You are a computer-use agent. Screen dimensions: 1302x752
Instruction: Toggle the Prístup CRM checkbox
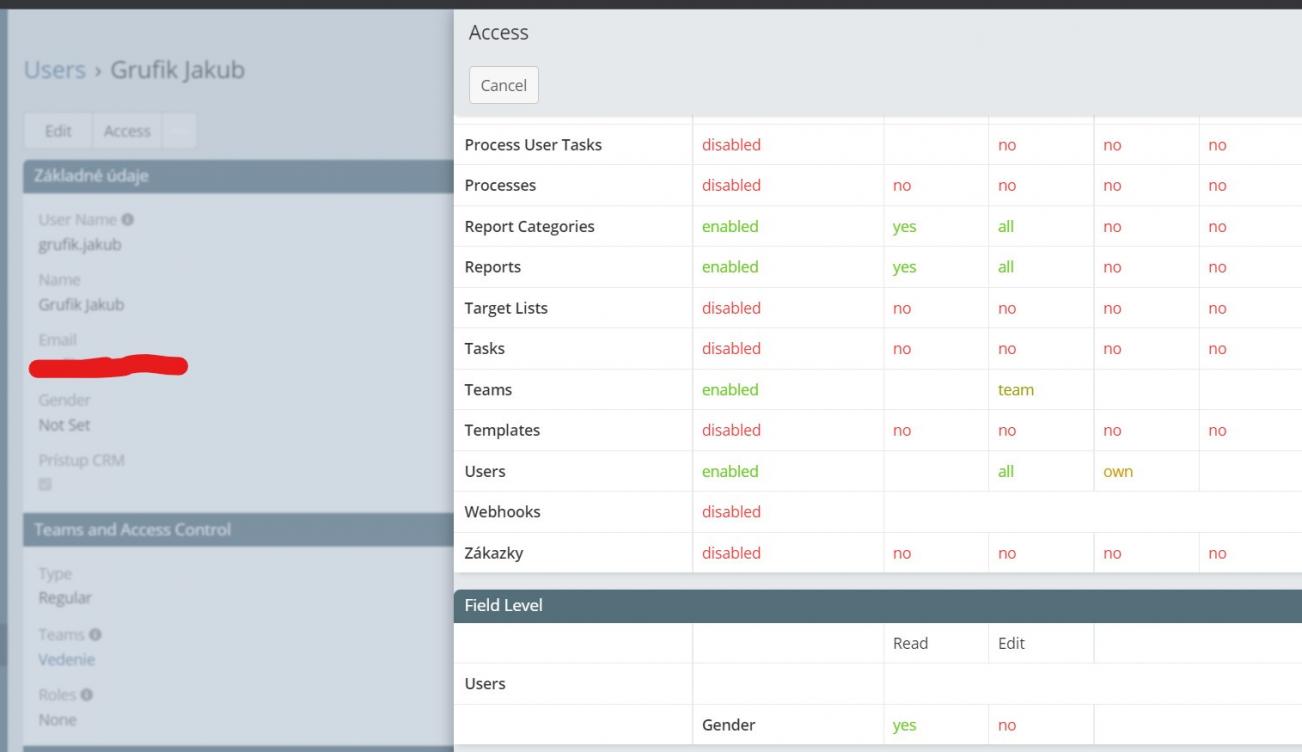(45, 484)
